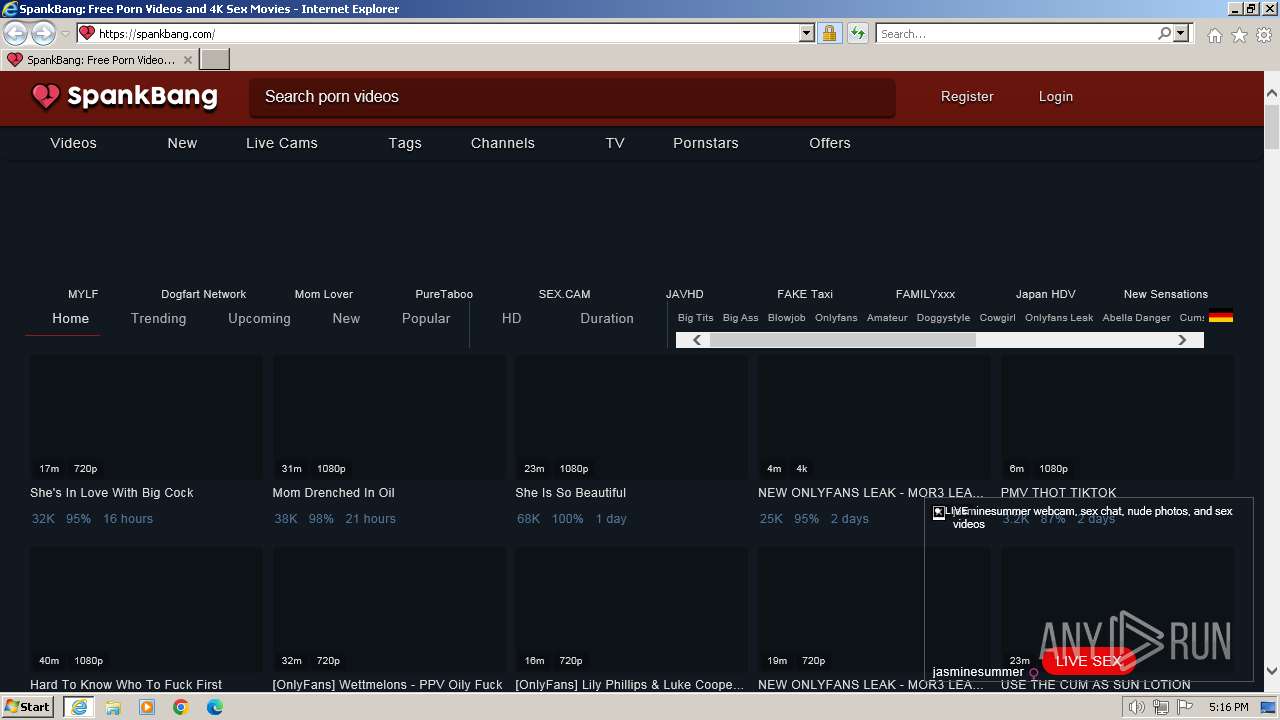This screenshot has height=720, width=1280.
Task: Open the Tags page
Action: 405,143
